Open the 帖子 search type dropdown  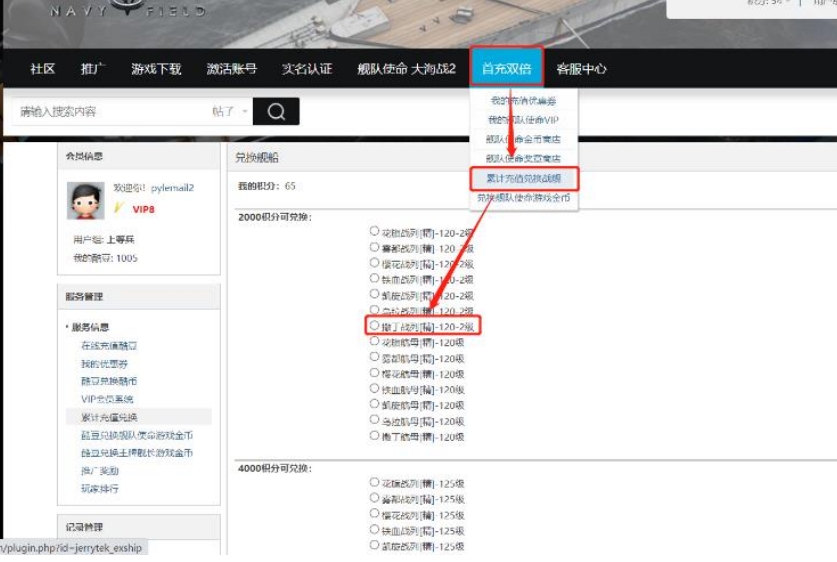pos(230,112)
